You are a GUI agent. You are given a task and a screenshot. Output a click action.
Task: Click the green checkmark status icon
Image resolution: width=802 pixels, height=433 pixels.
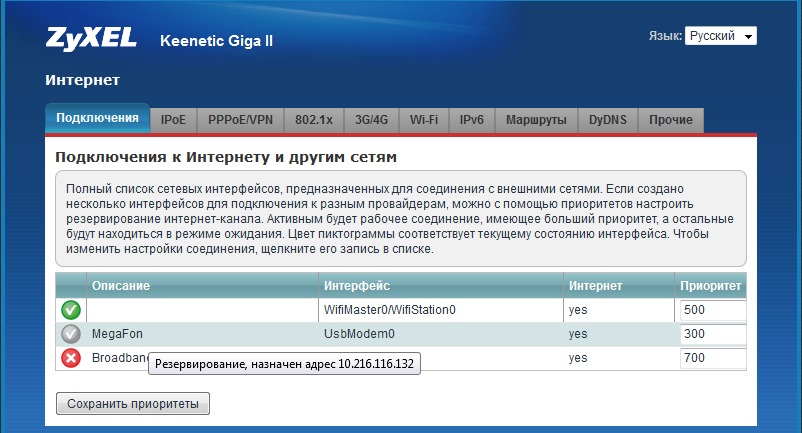pyautogui.click(x=71, y=310)
